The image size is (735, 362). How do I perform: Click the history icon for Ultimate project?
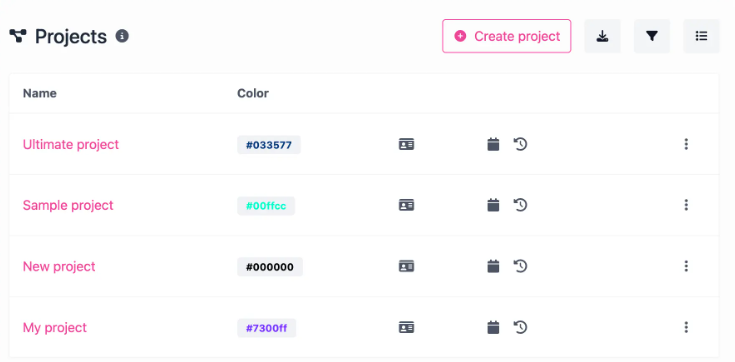coord(520,144)
